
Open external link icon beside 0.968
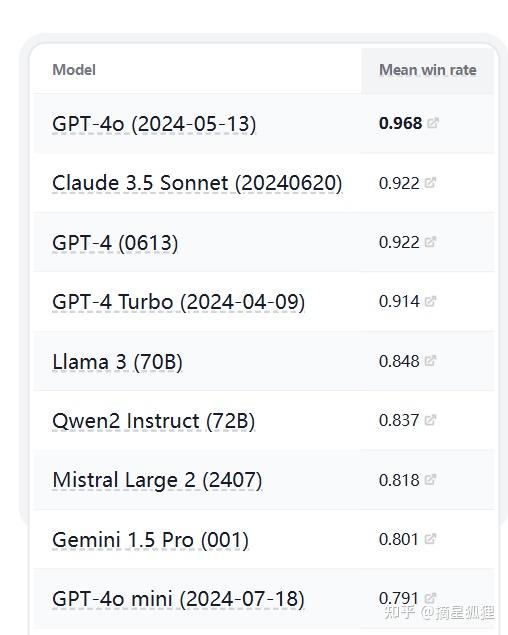pos(433,123)
